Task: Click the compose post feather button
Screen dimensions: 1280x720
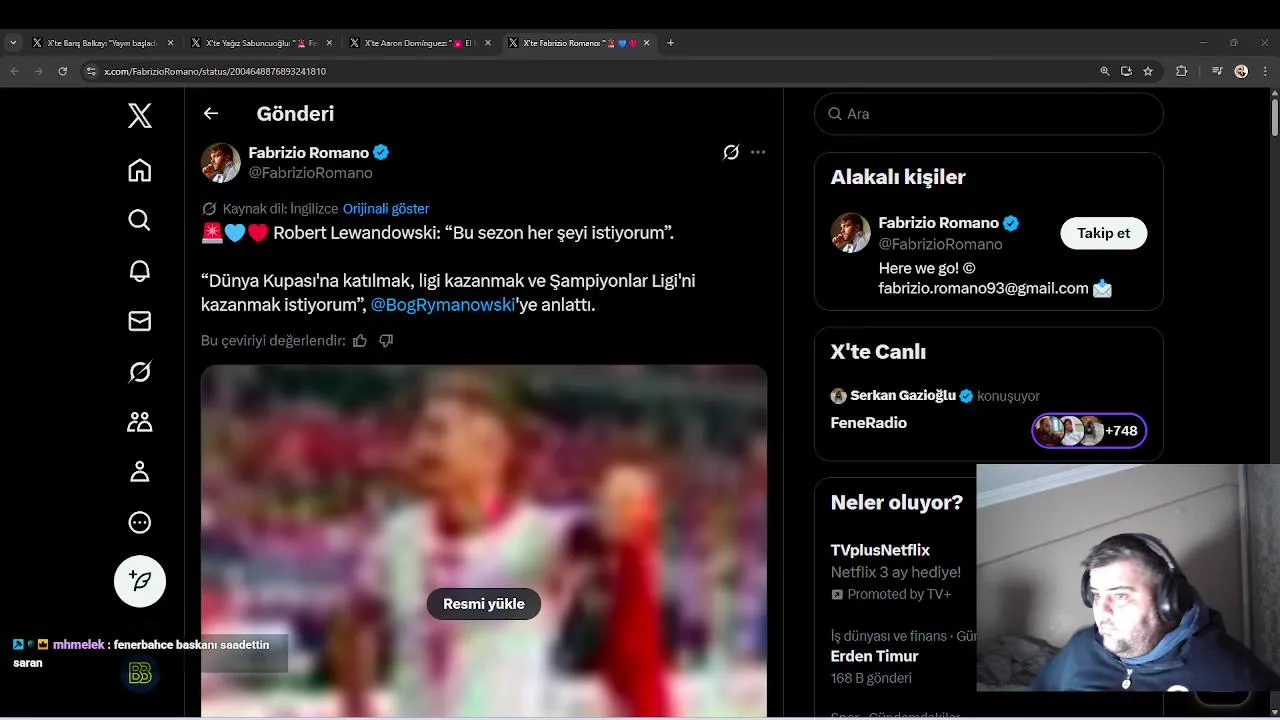Action: [140, 581]
